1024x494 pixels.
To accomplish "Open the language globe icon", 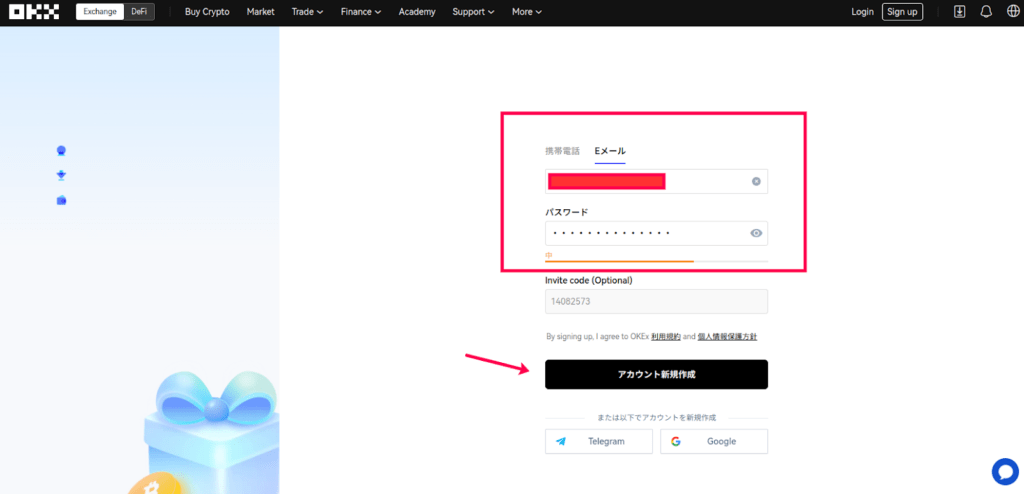I will [x=1012, y=12].
